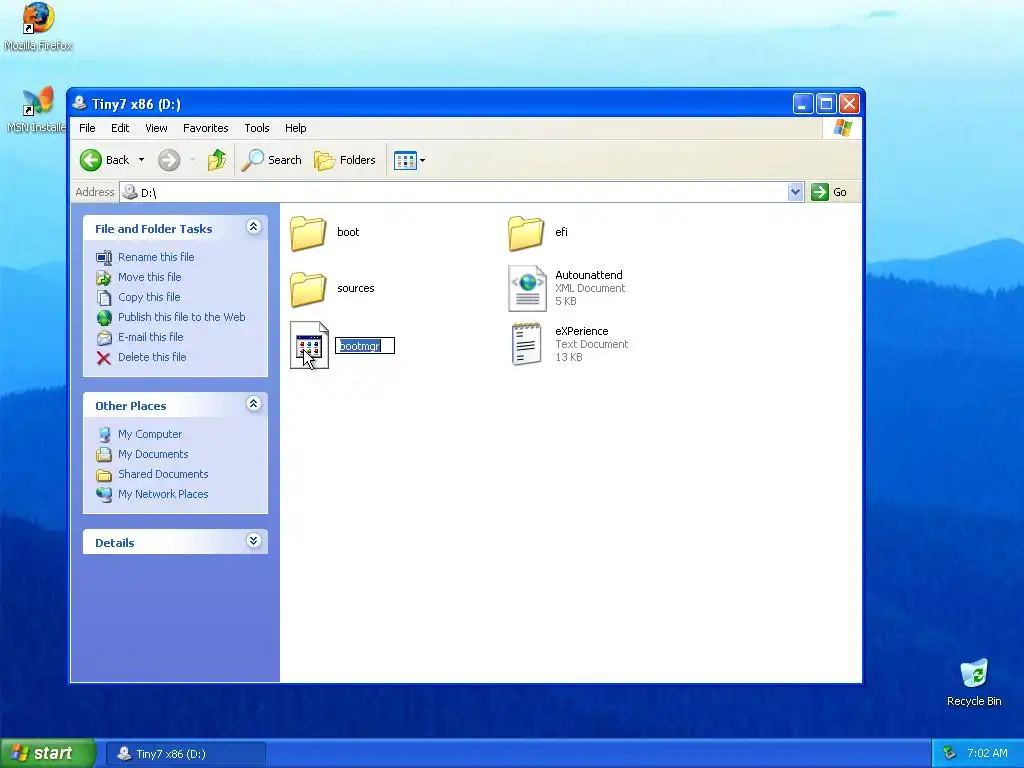Click the Rename this file link

(156, 257)
